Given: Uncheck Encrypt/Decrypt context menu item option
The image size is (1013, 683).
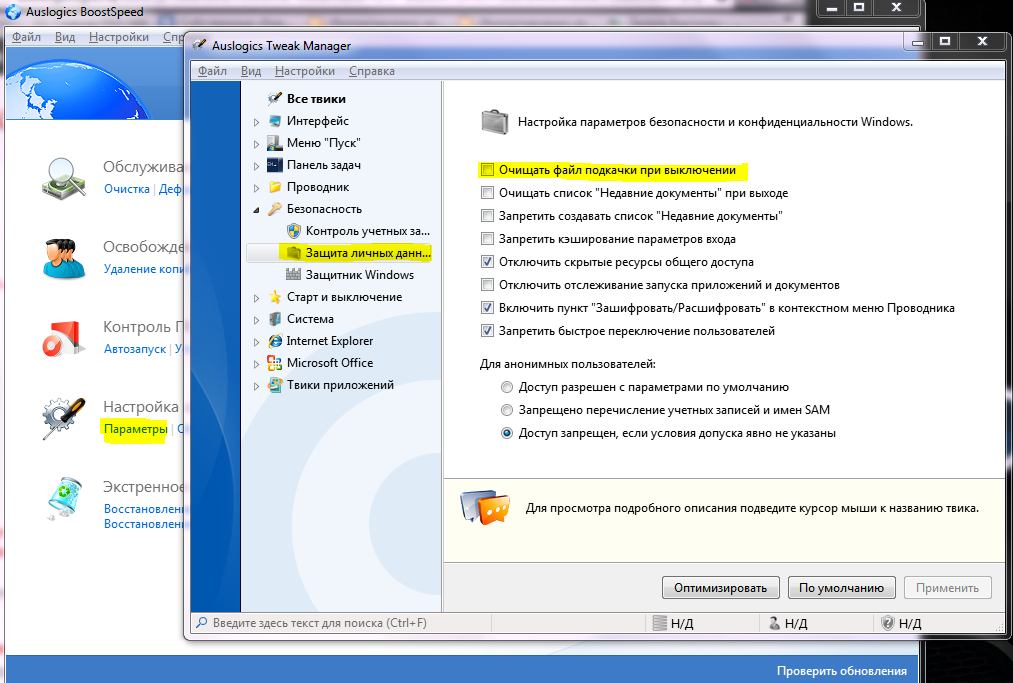Looking at the screenshot, I should point(487,308).
